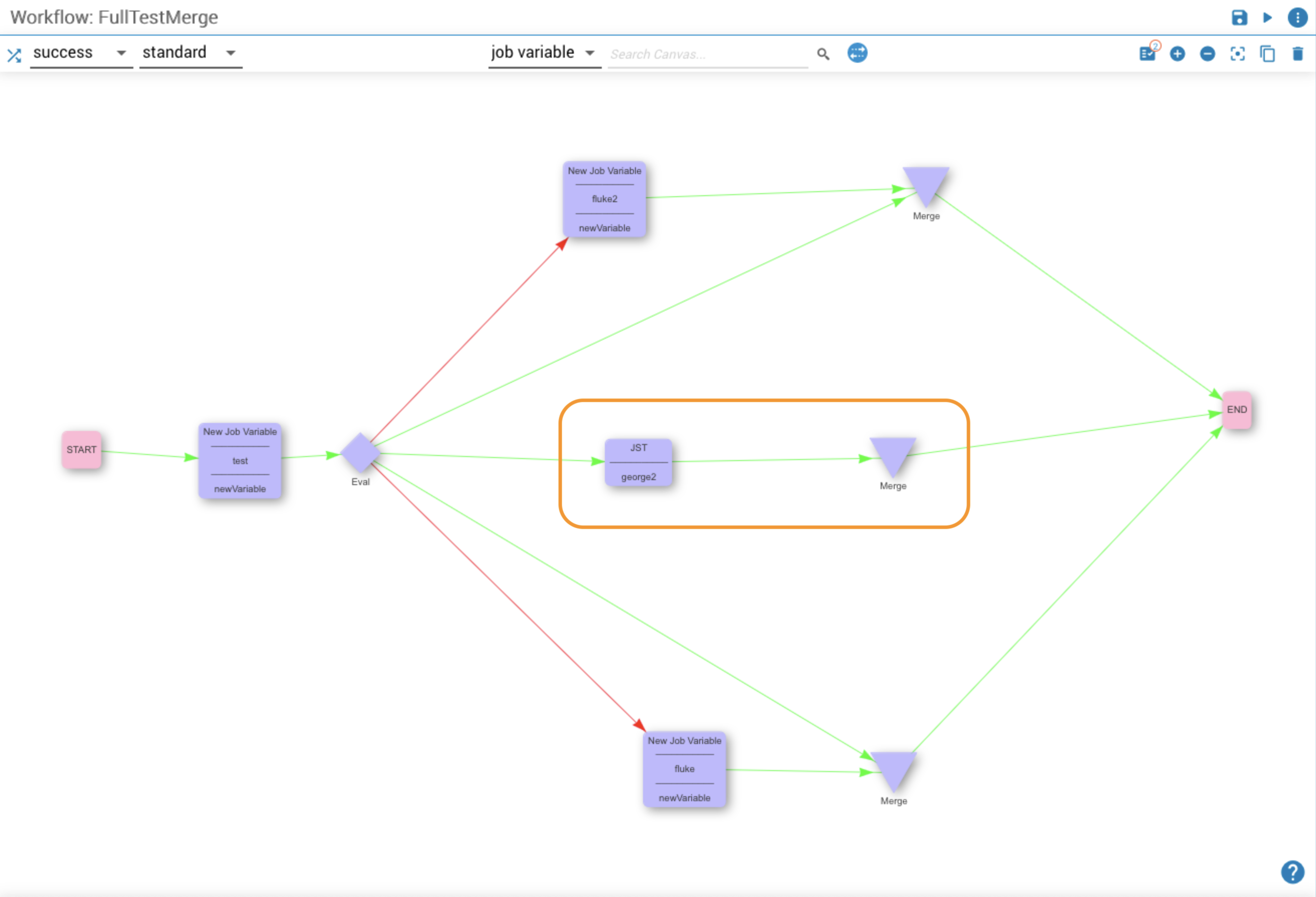Run the workflow with the play button
Screen dimensions: 1316x897
pyautogui.click(x=1267, y=18)
